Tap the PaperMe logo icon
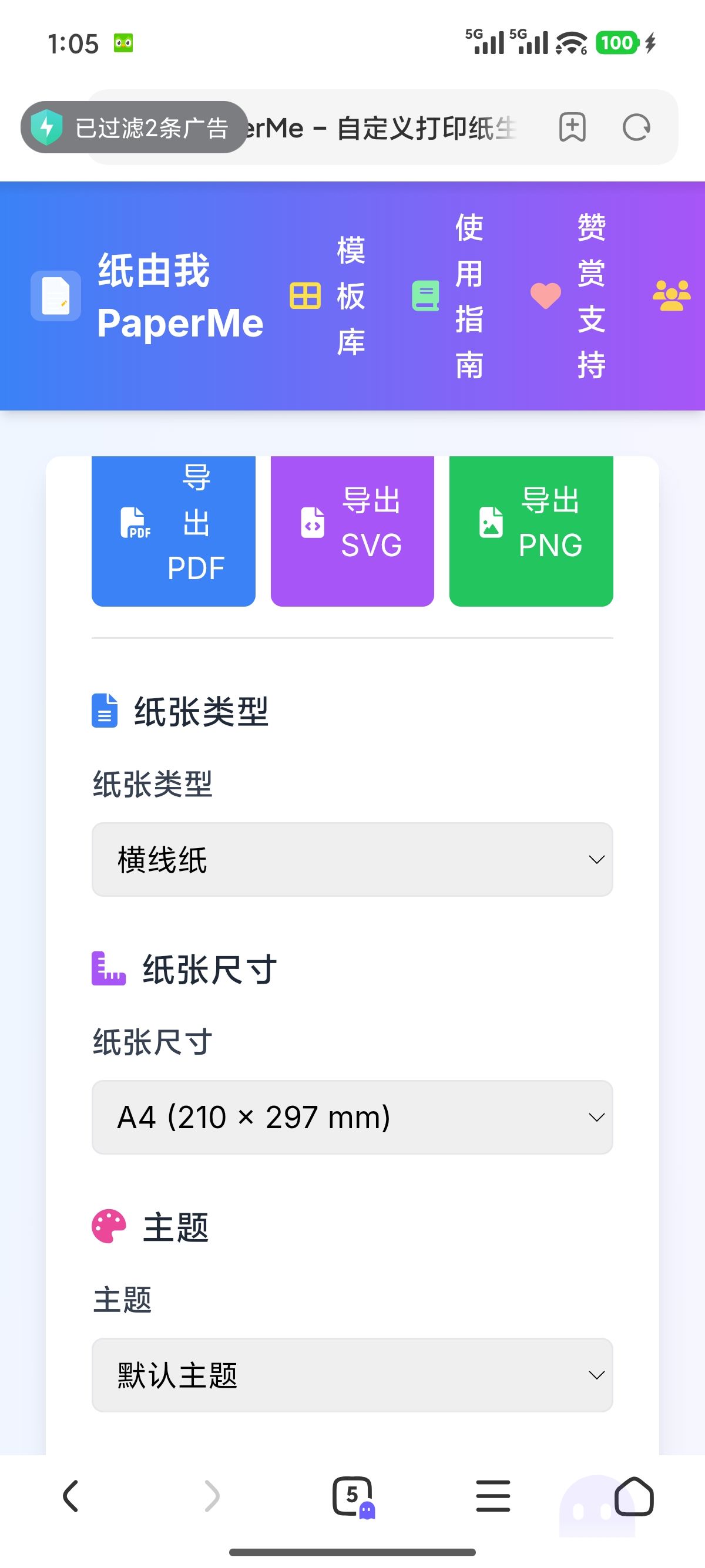Image resolution: width=705 pixels, height=1568 pixels. coord(55,296)
